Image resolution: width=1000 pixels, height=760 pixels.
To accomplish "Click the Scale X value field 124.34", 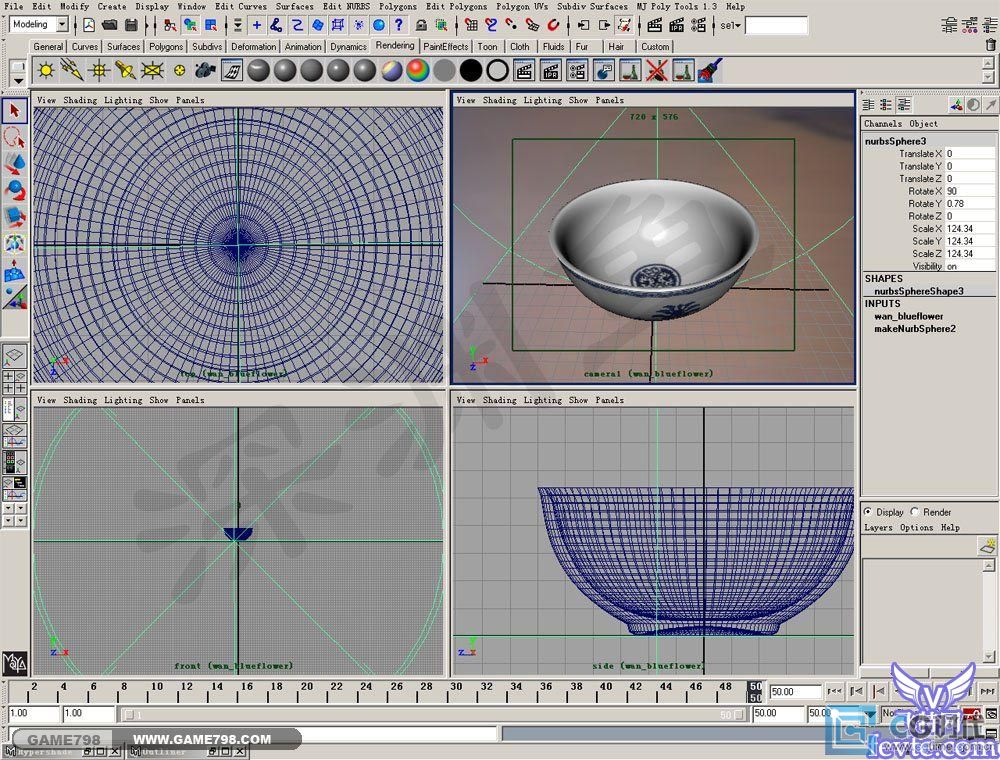I will click(x=969, y=229).
